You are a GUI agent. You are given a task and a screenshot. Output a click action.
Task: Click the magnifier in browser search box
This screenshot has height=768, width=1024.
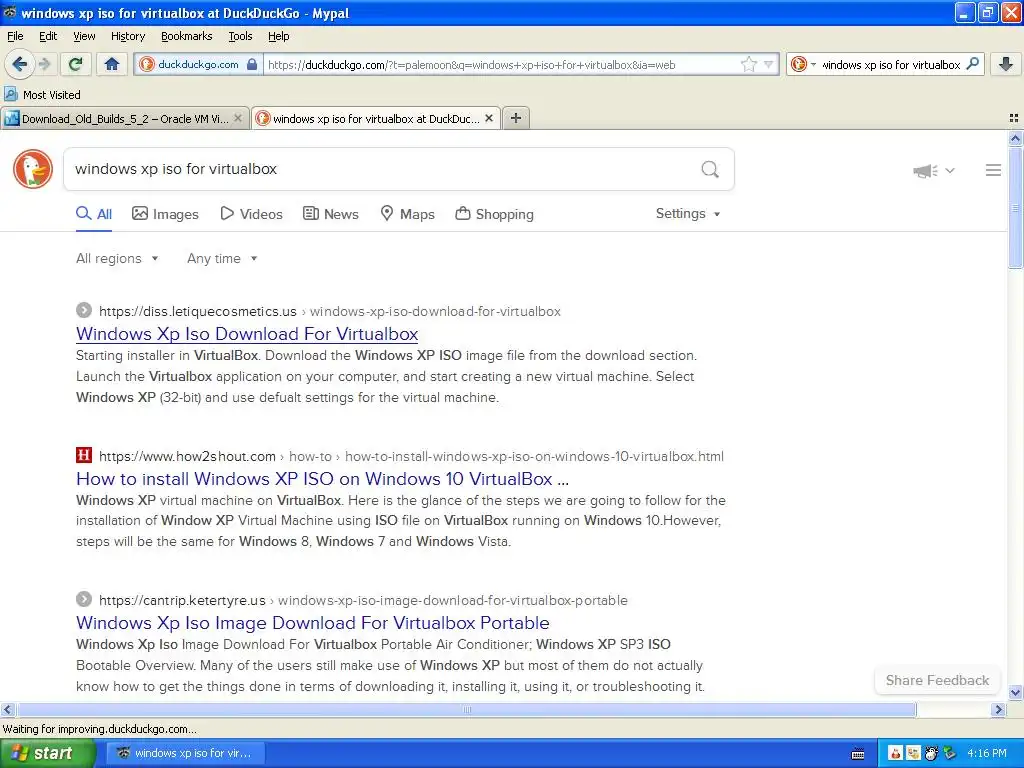pyautogui.click(x=972, y=64)
